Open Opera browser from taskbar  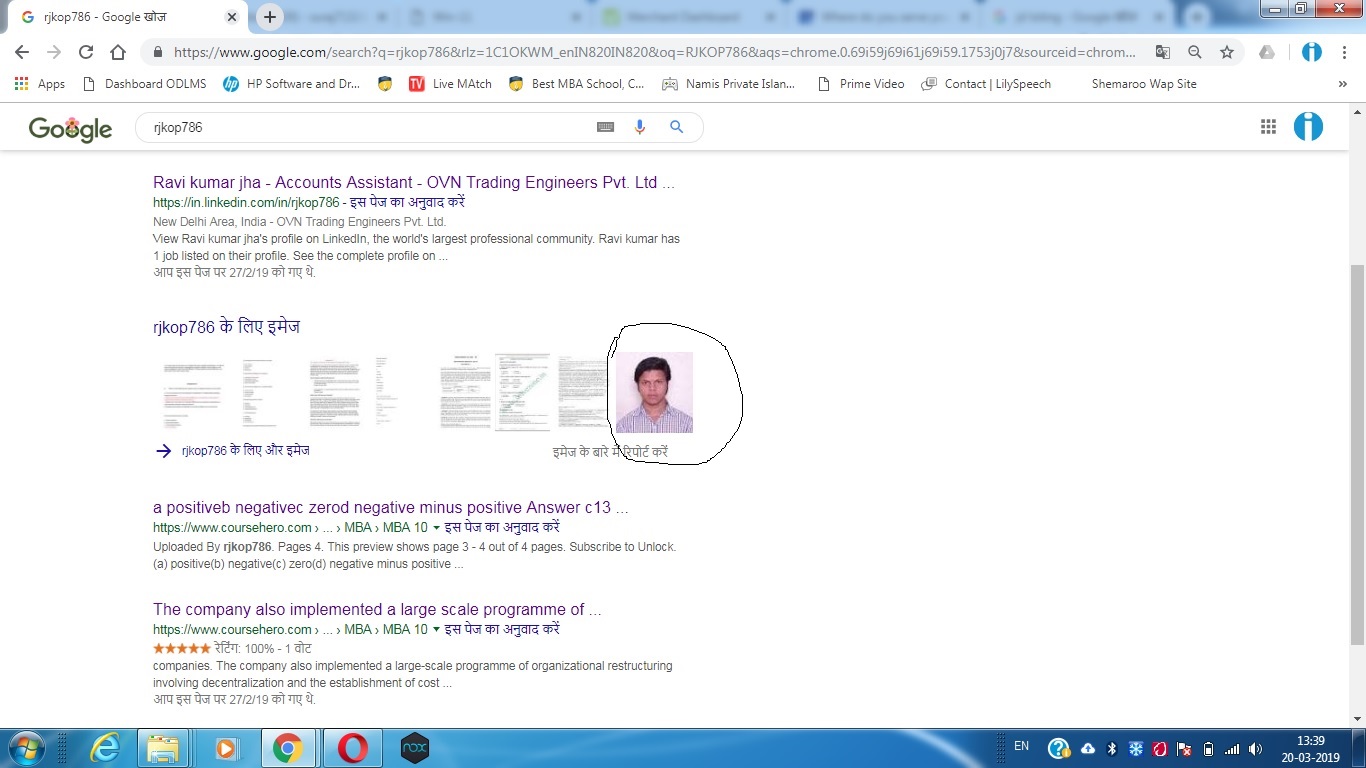(352, 748)
